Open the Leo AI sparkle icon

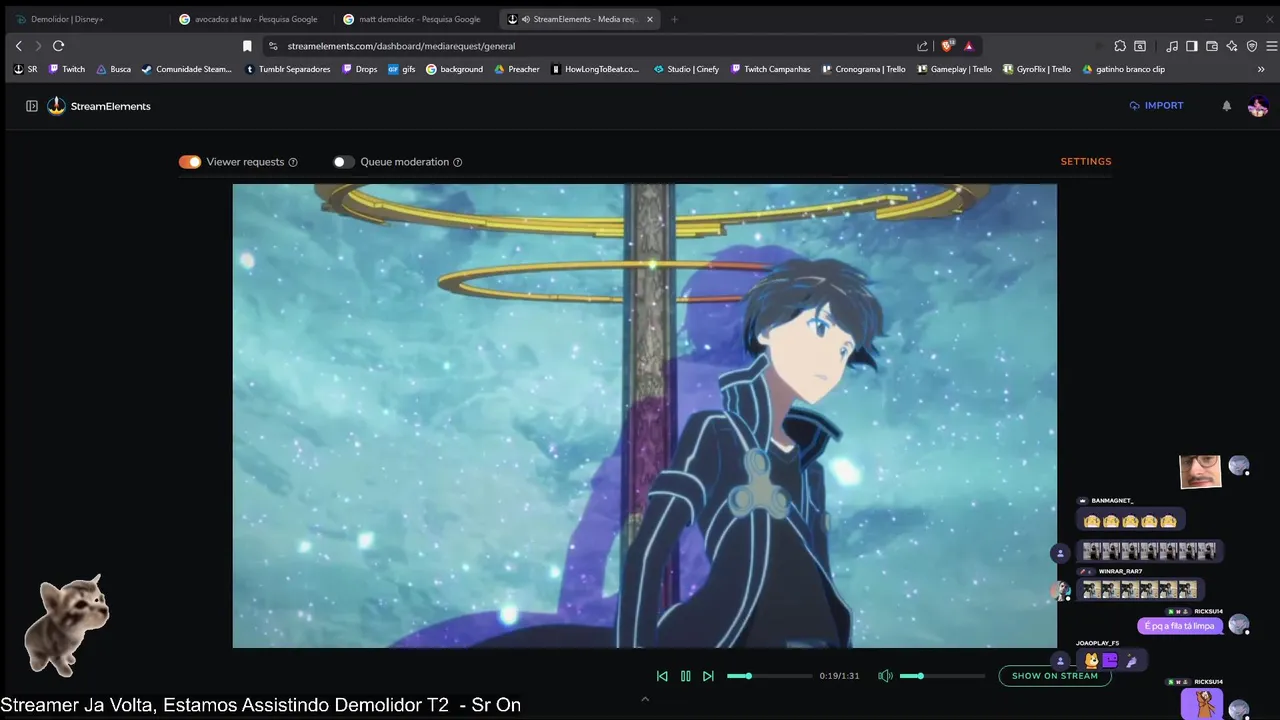point(1232,46)
